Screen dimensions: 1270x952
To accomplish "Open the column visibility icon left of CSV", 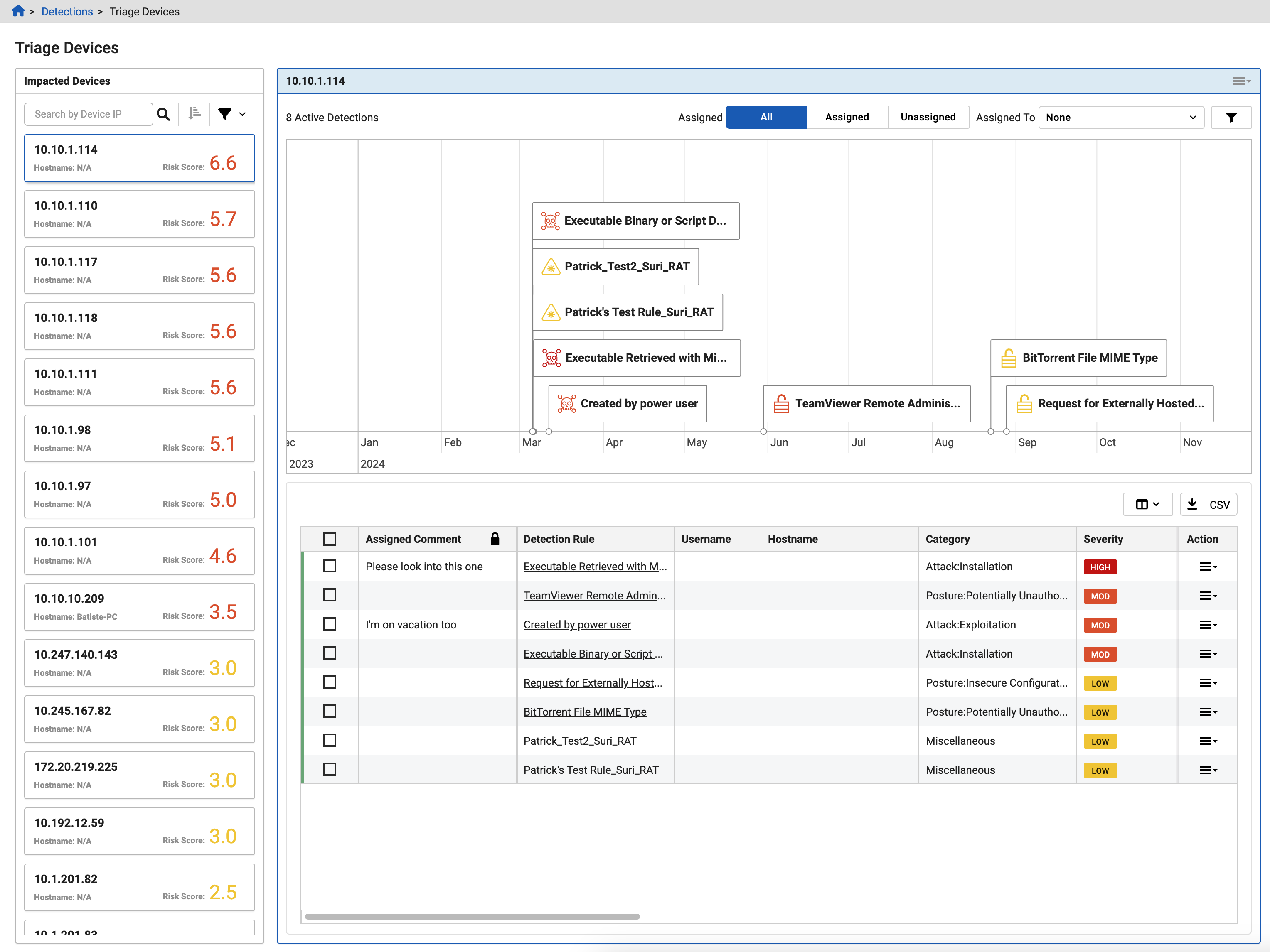I will (1142, 504).
